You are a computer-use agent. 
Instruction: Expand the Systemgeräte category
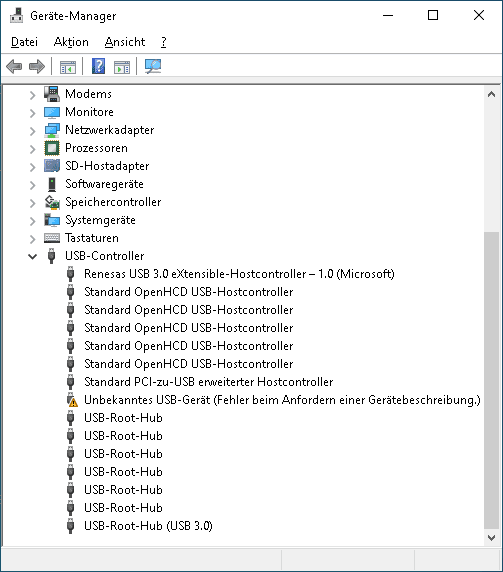point(32,221)
